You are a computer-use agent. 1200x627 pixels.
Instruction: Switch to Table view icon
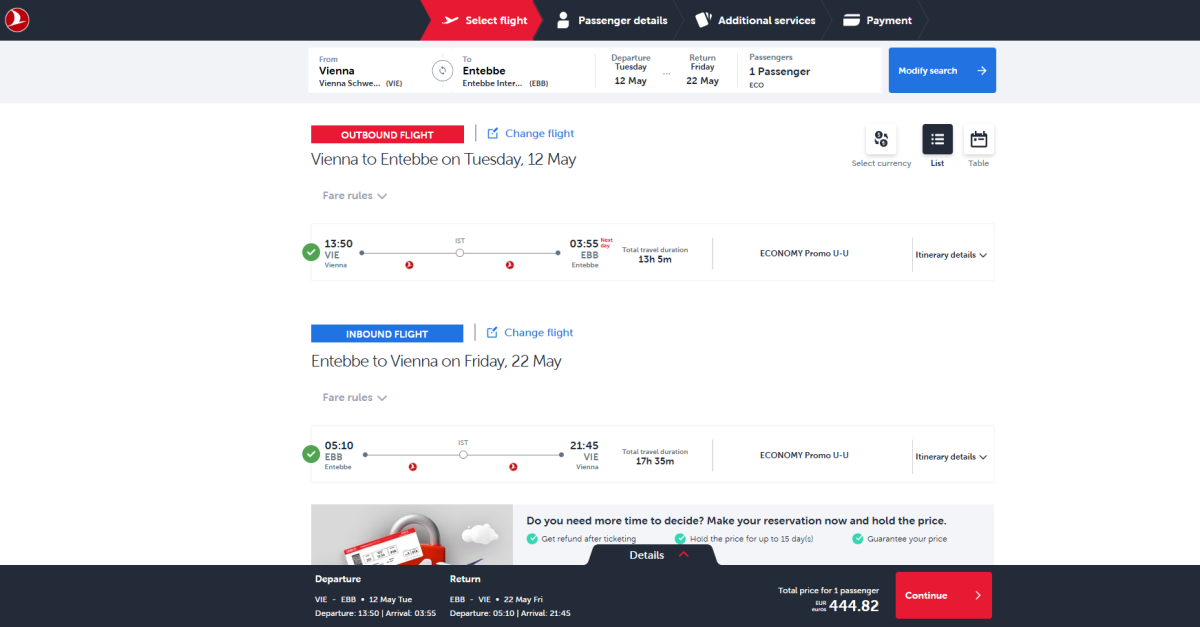978,140
